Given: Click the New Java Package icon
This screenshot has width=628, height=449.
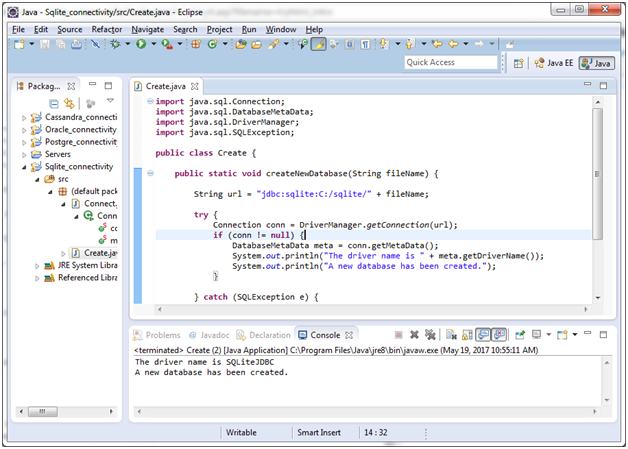Looking at the screenshot, I should [196, 44].
